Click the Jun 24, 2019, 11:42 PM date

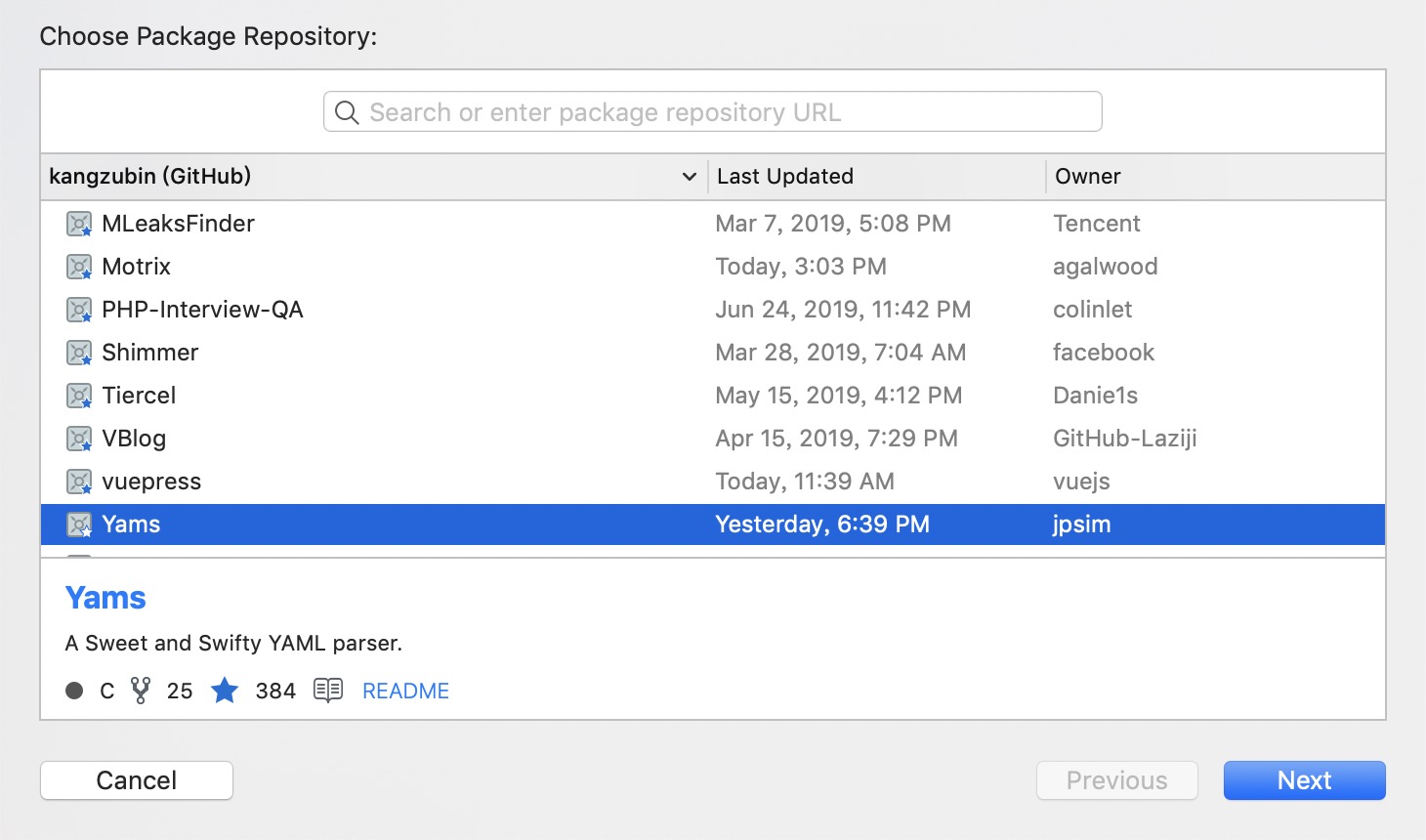tap(843, 310)
